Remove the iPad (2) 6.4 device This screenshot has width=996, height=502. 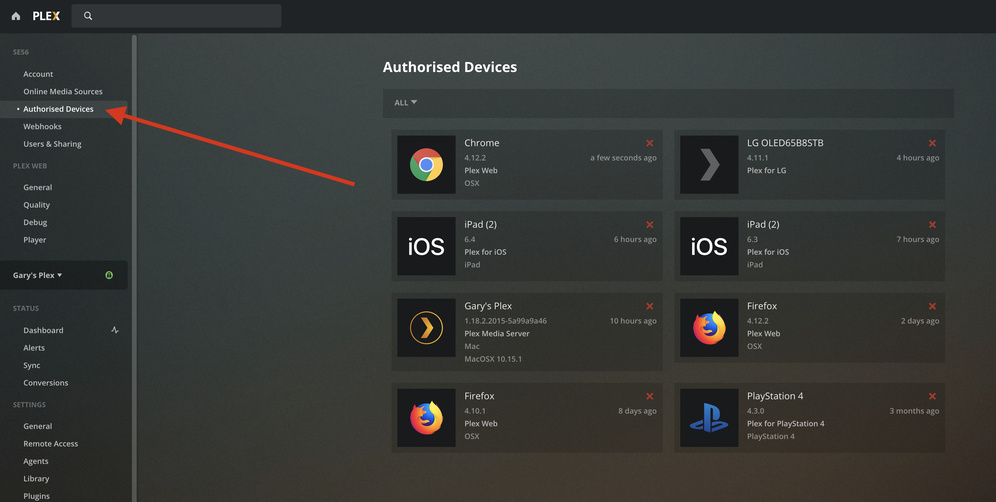coord(650,224)
